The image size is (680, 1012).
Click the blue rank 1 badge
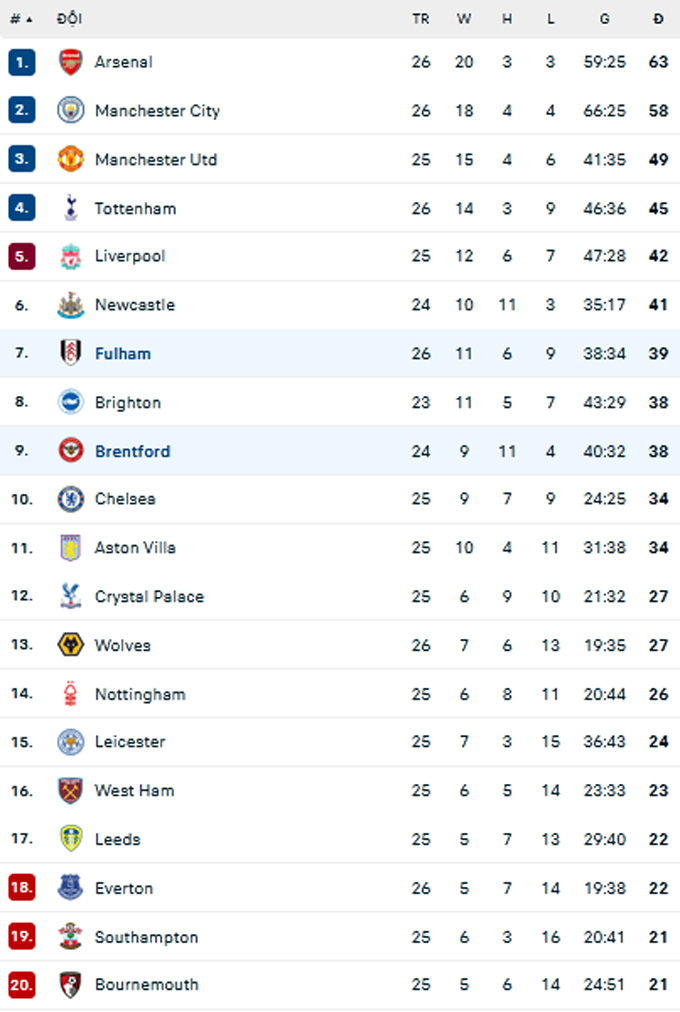tap(22, 62)
